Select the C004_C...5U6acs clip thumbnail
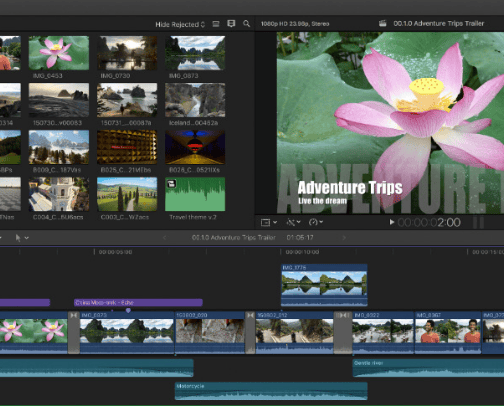Screen dimensions: 504x406 [59, 194]
